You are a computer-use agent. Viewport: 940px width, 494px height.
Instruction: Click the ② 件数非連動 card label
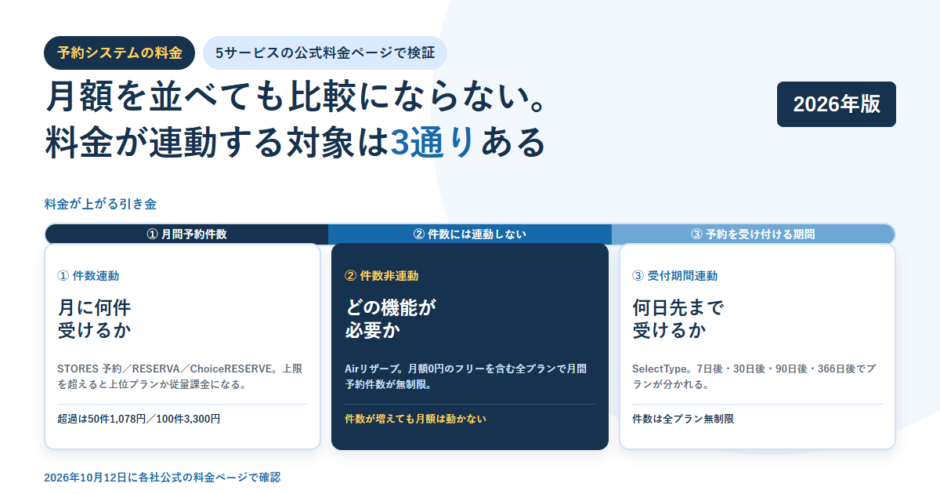coord(382,276)
